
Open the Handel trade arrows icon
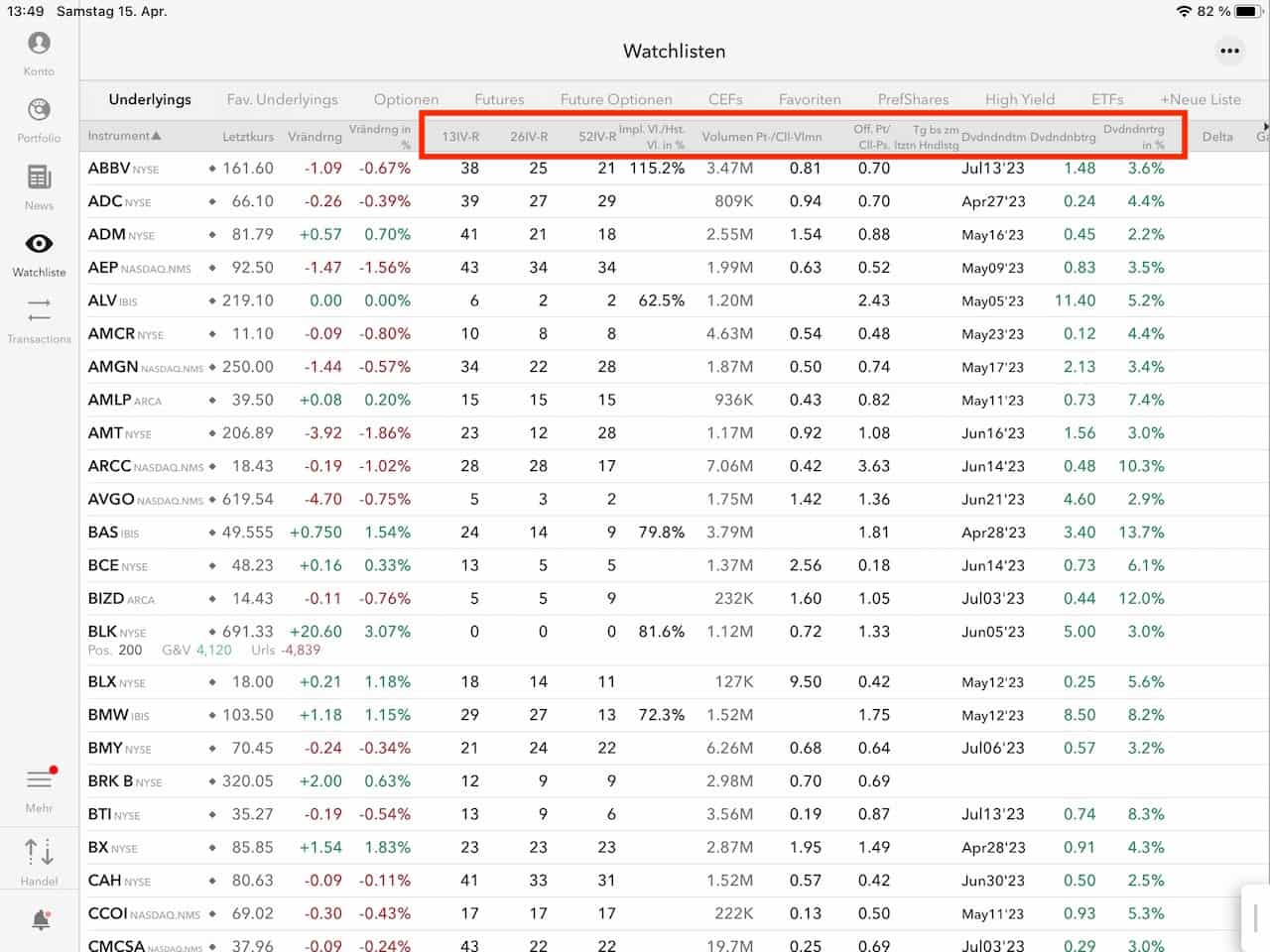(x=39, y=851)
